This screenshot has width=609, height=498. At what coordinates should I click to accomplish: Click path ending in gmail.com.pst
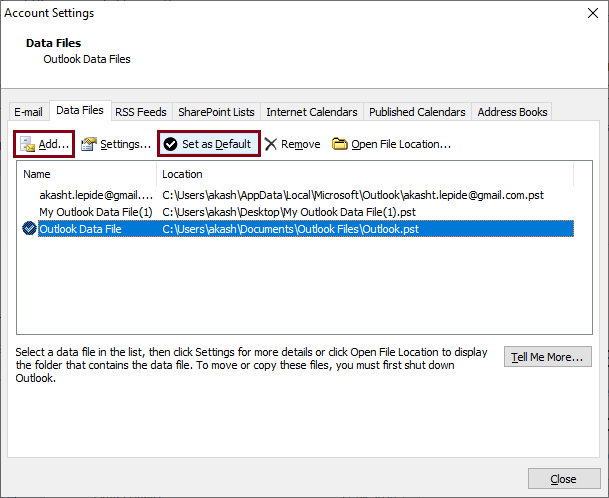353,195
